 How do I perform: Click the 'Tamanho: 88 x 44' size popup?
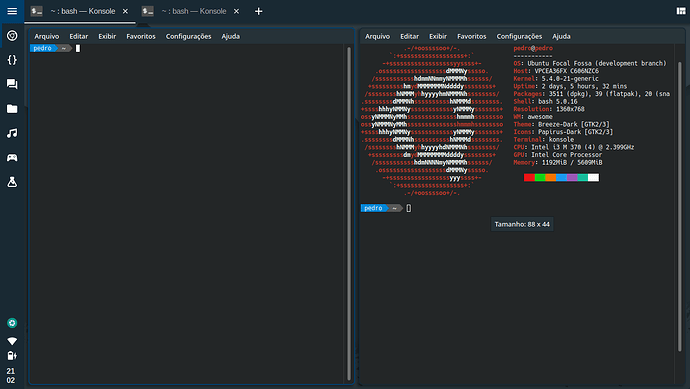(x=522, y=224)
